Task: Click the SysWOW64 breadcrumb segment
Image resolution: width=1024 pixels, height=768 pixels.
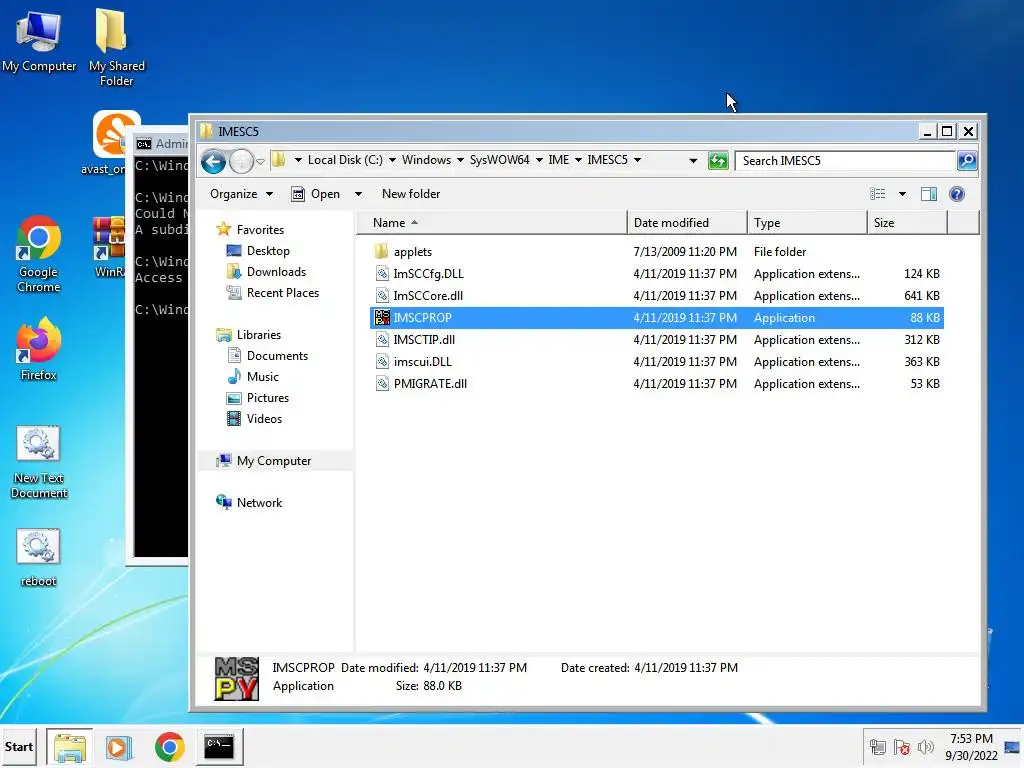Action: pyautogui.click(x=500, y=160)
